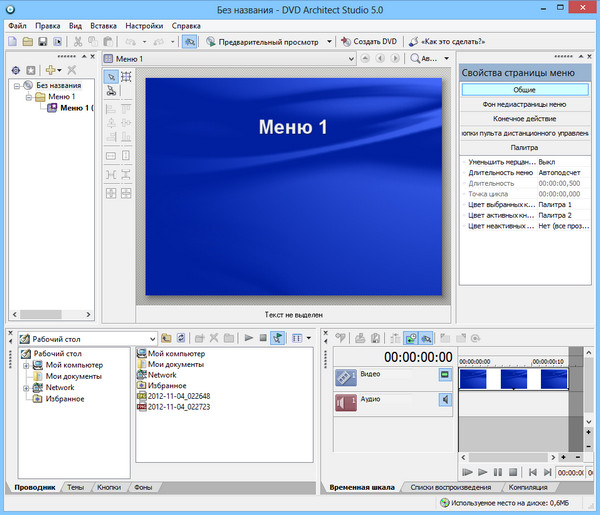Toggle the auto-preview button in explorer toolbar
600x515 pixels.
click(x=278, y=339)
